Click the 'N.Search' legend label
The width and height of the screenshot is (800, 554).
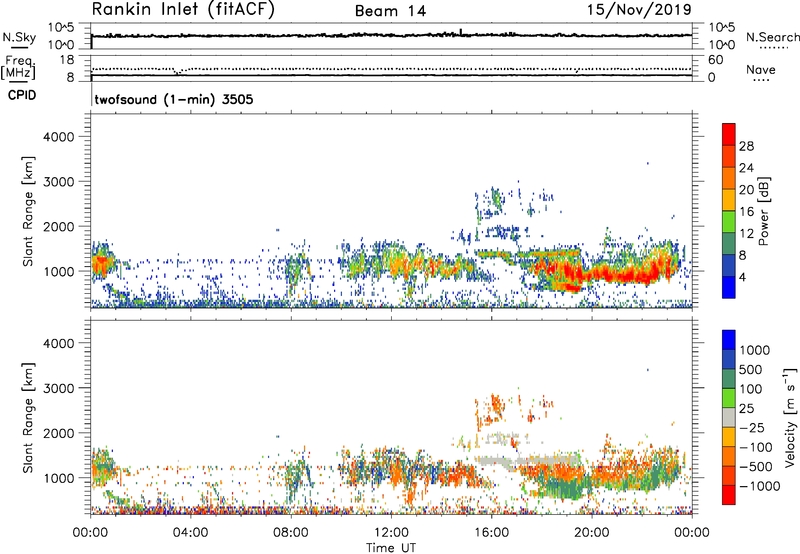click(x=773, y=37)
